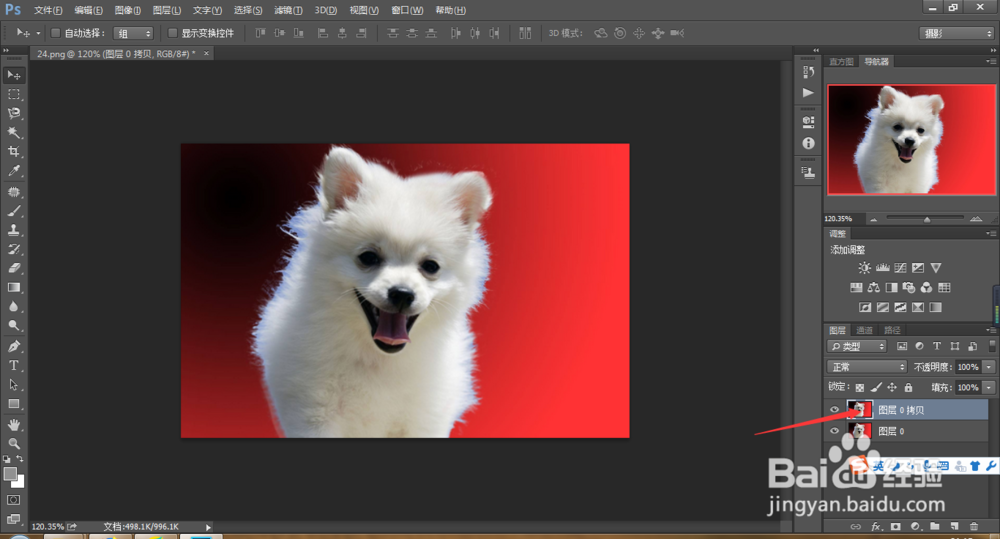Select the Eraser tool
Viewport: 1000px width, 539px height.
[x=14, y=269]
